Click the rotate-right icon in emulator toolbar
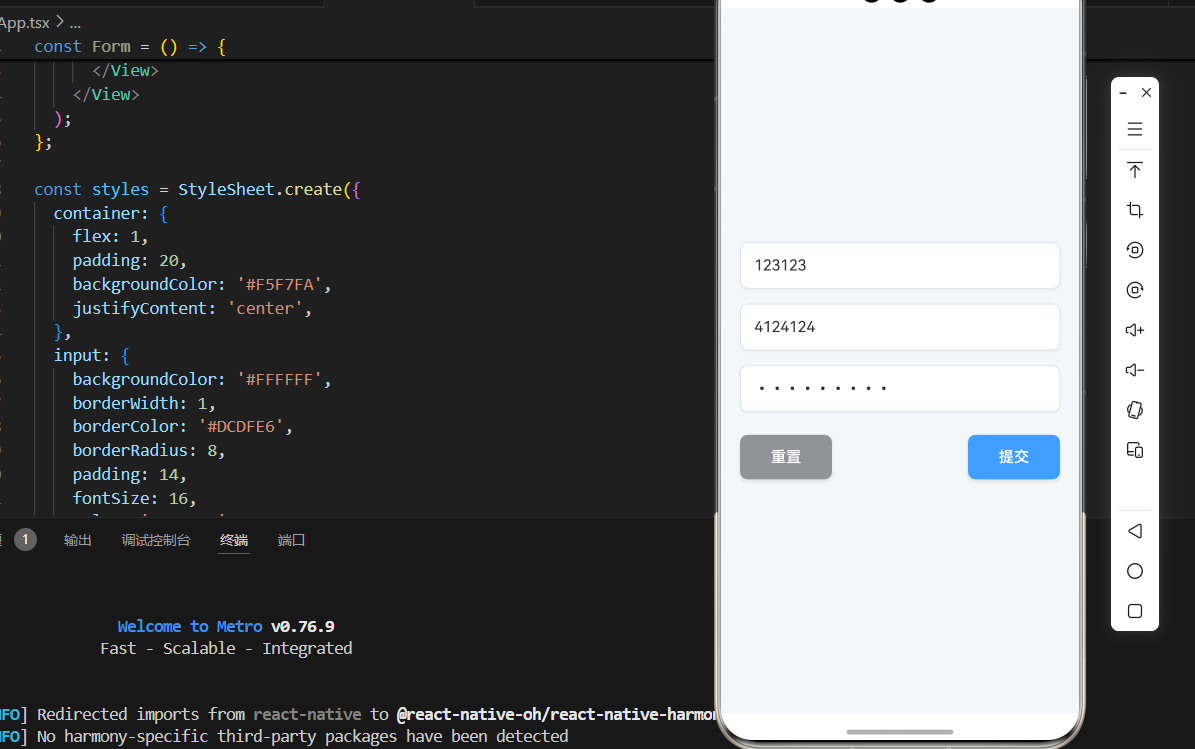 pyautogui.click(x=1135, y=290)
